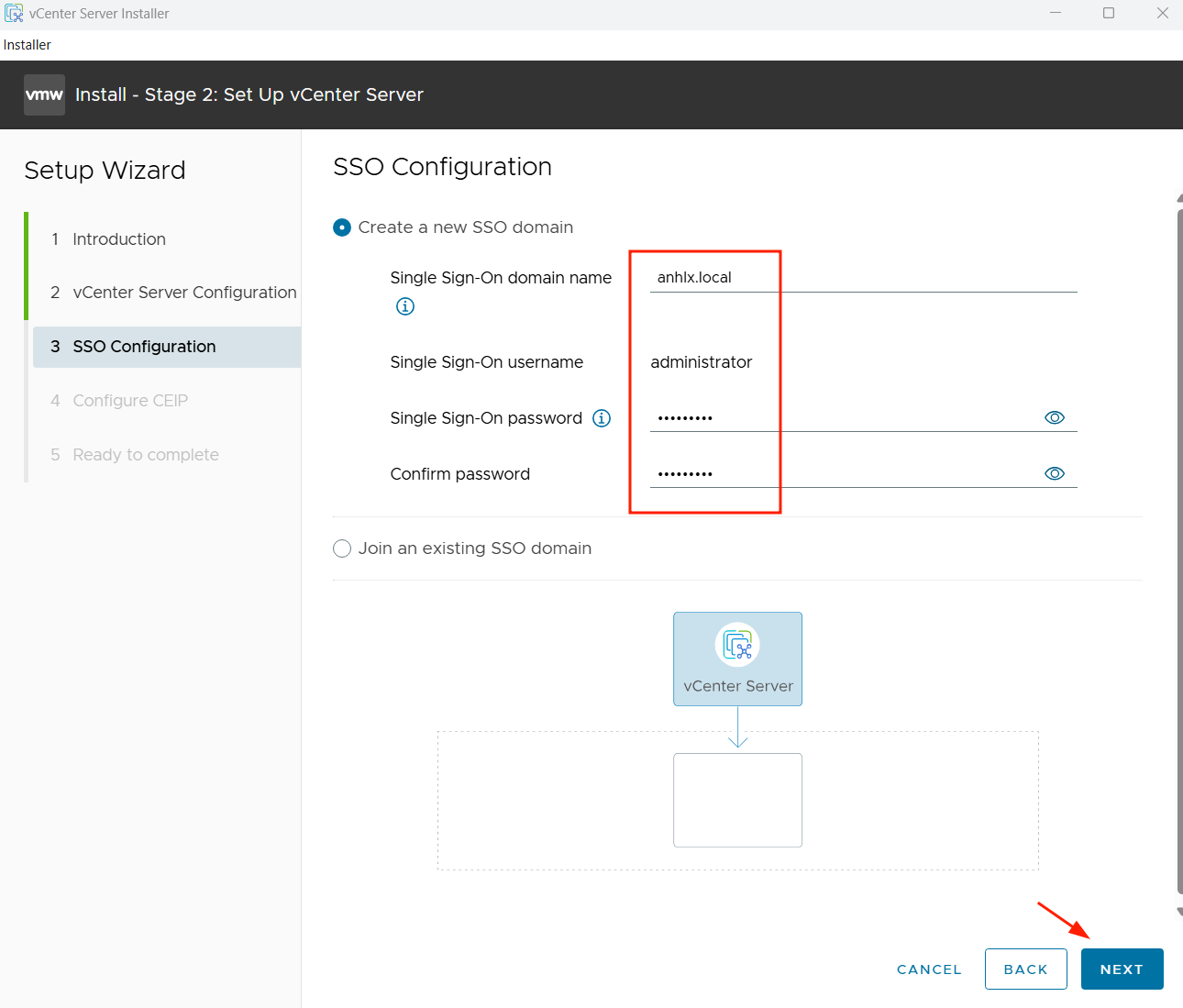Click the NEXT button
The width and height of the screenshot is (1183, 1008).
click(1122, 969)
